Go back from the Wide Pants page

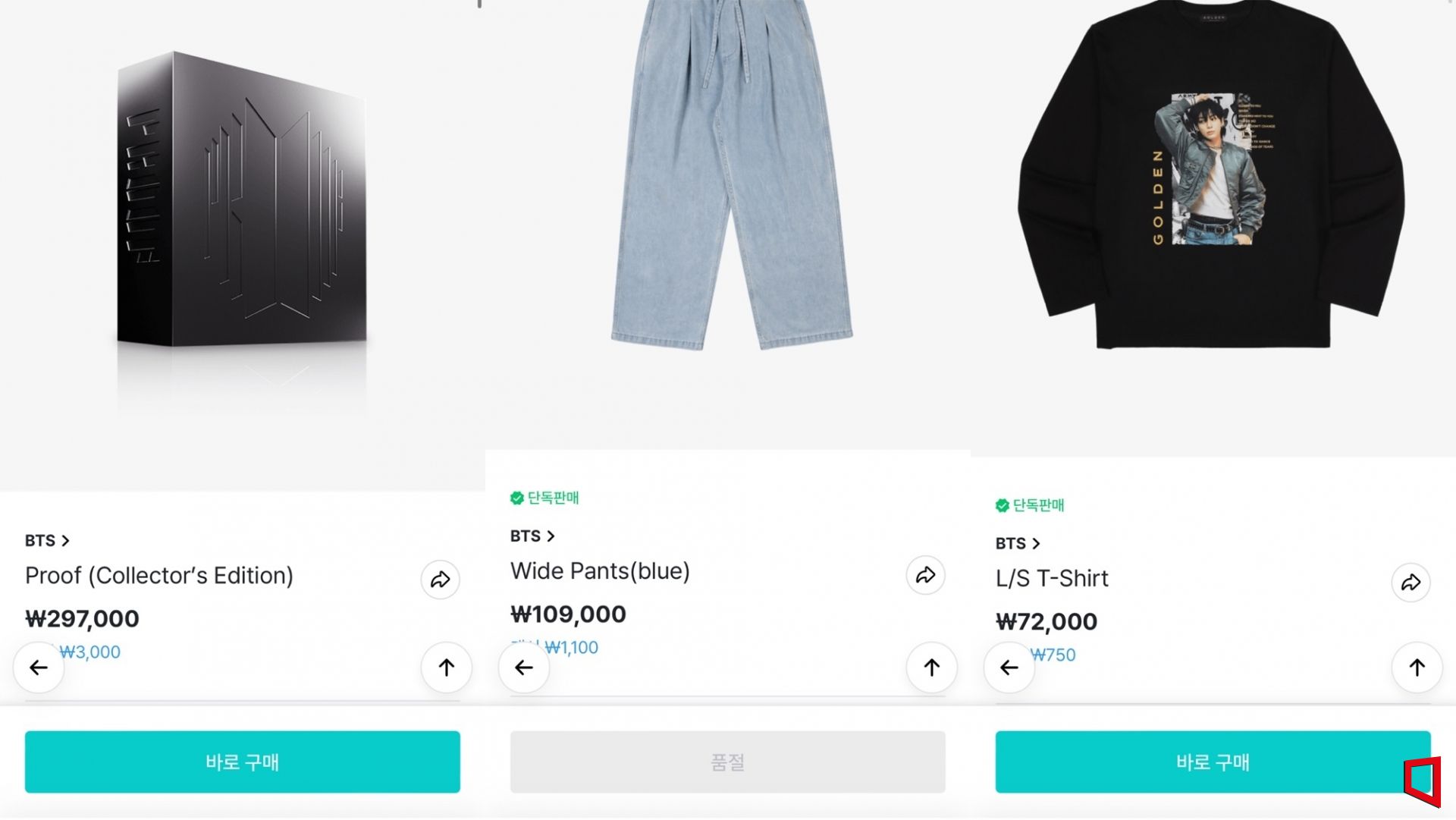(524, 668)
